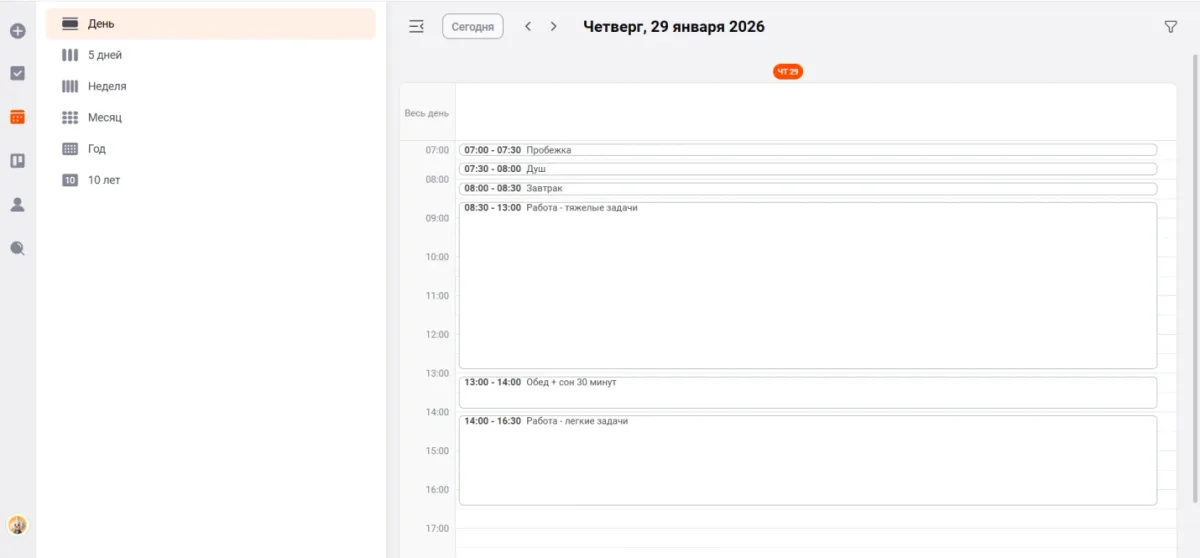Open the contacts person icon
Image resolution: width=1200 pixels, height=558 pixels.
[x=17, y=204]
